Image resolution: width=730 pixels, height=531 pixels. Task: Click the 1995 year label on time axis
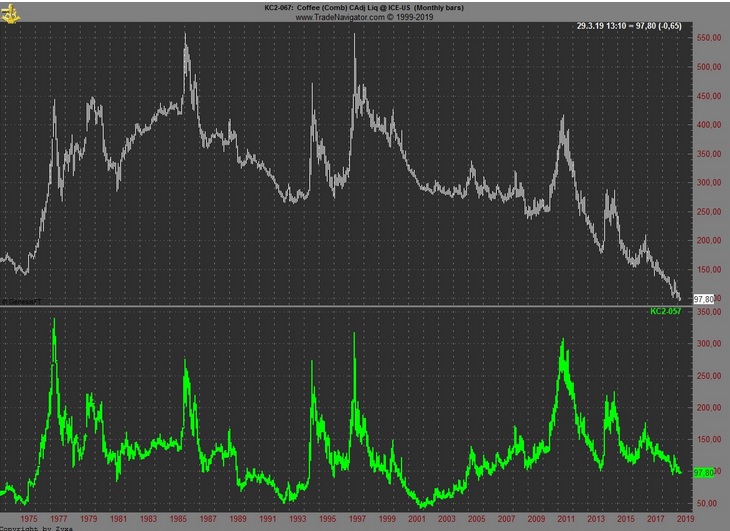(327, 519)
